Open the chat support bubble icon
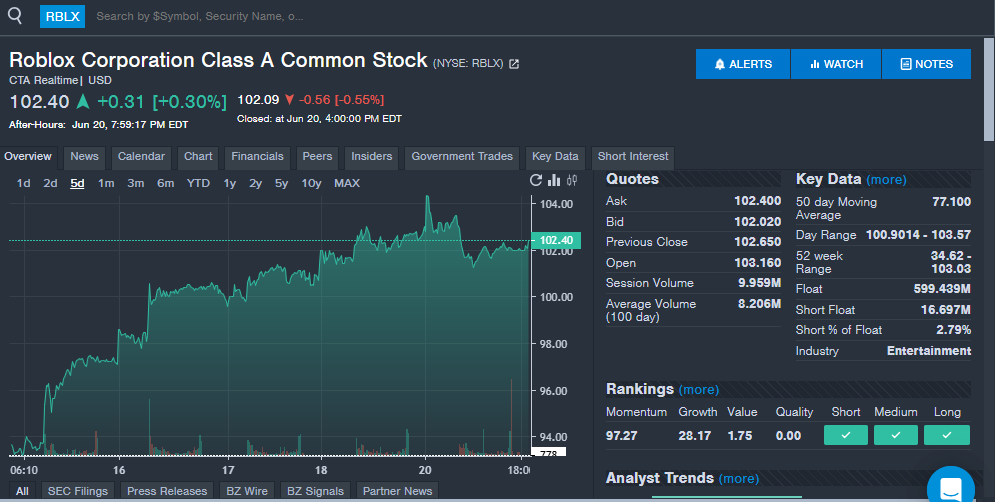 [951, 486]
